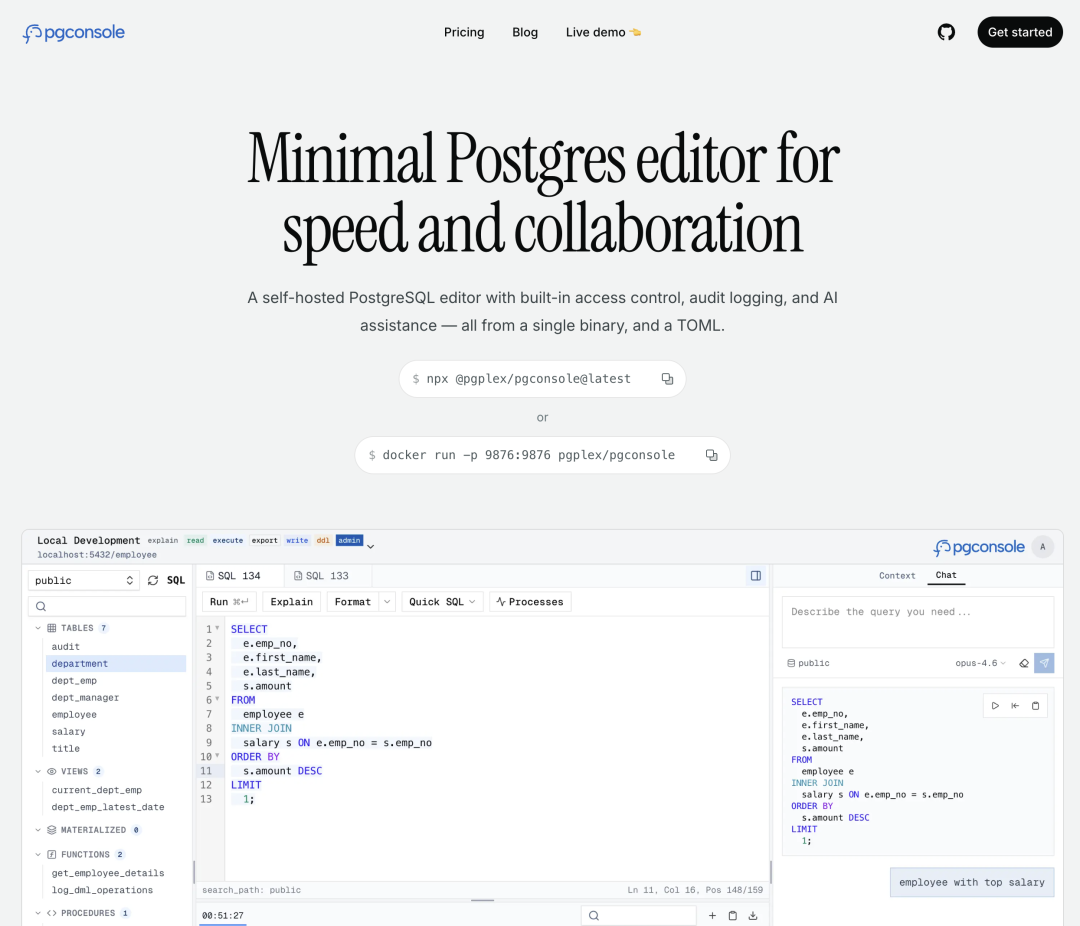Click the schema refresh icon

point(153,581)
